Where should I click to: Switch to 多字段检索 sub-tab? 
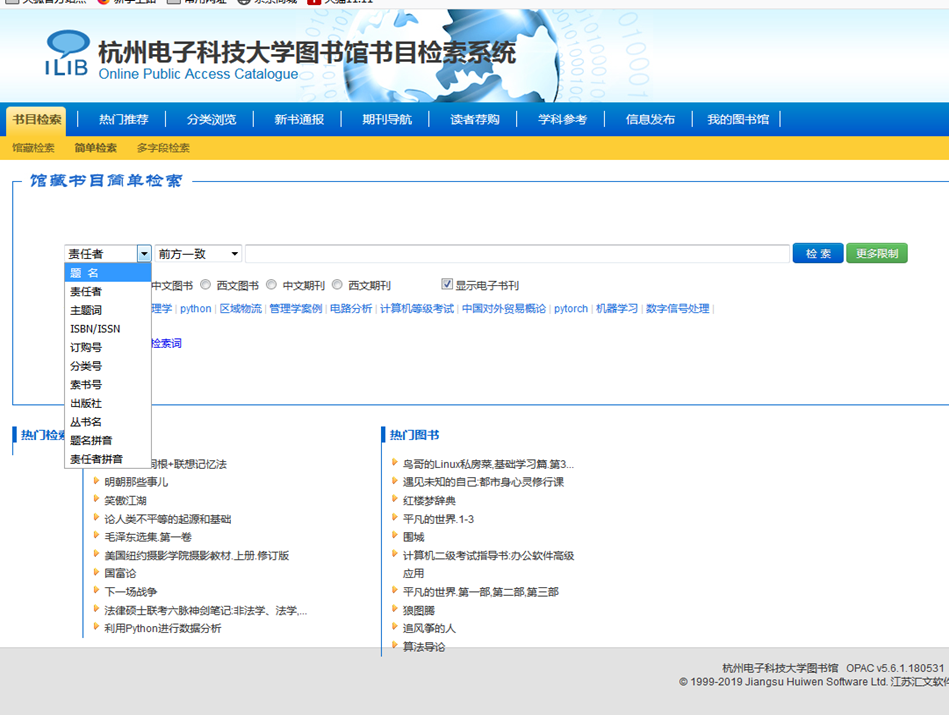click(x=163, y=148)
